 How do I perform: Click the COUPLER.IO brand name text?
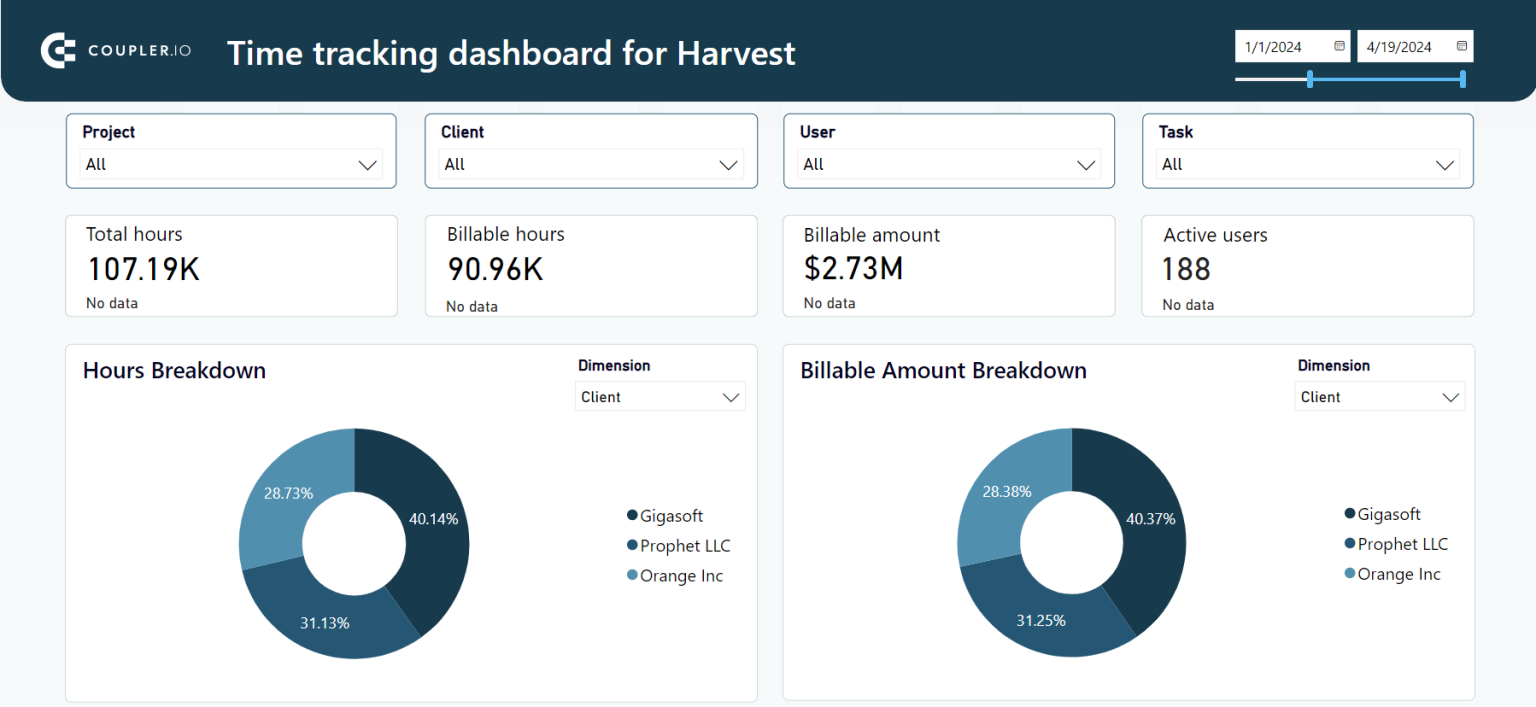coord(140,51)
